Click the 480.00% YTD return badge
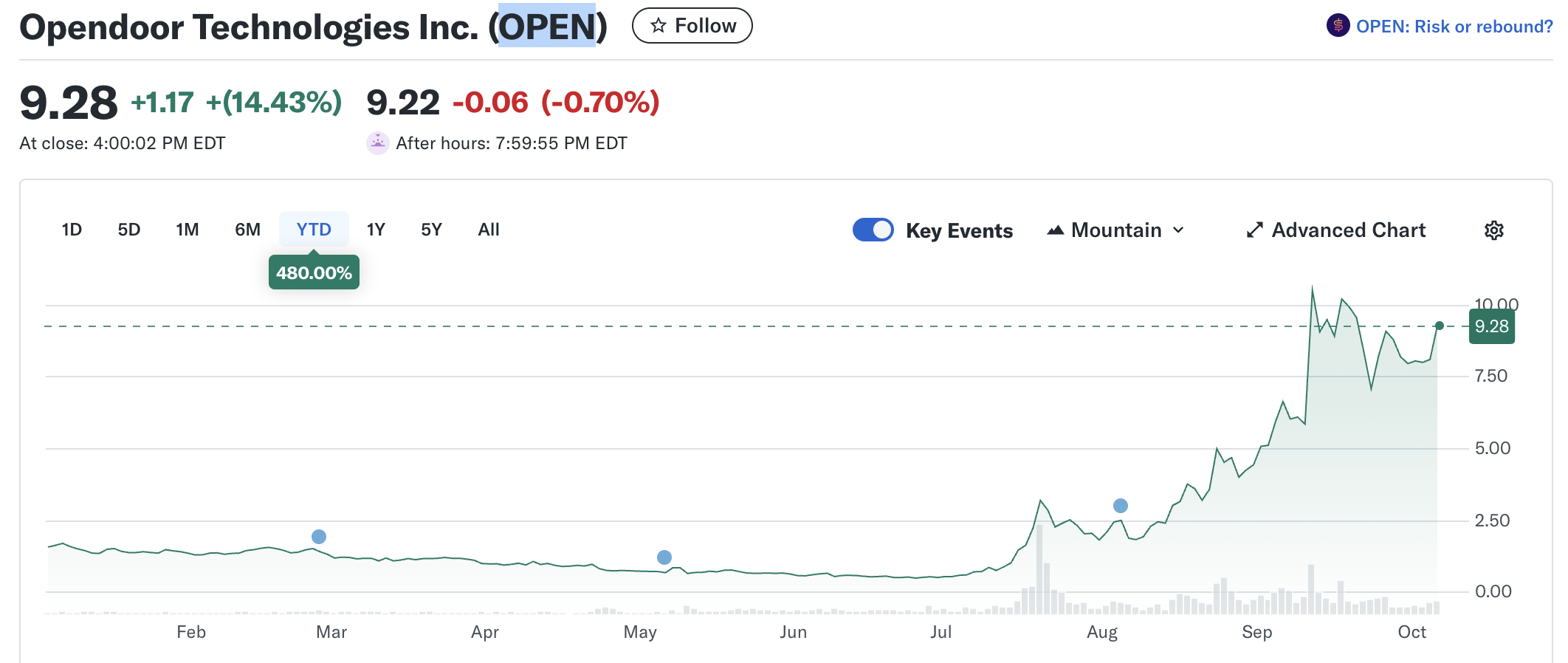Screen dimensions: 1568x663 314,272
